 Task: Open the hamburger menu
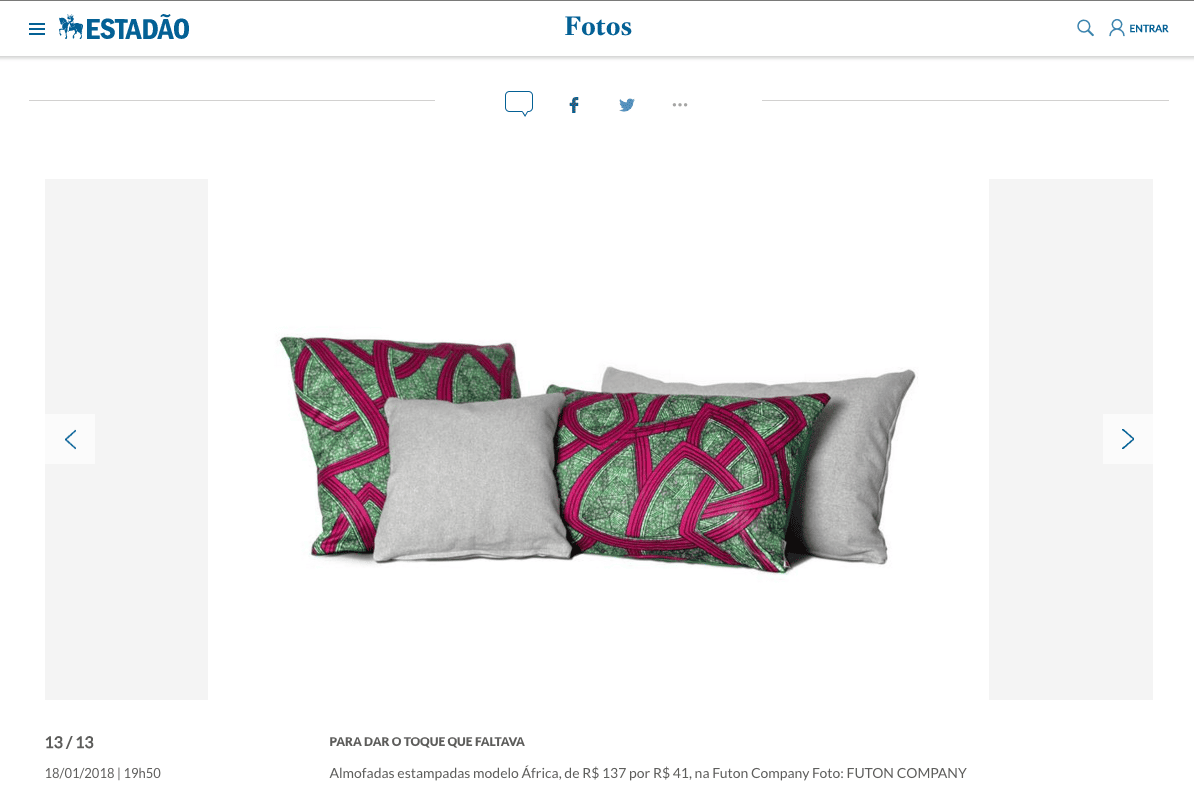click(x=37, y=29)
